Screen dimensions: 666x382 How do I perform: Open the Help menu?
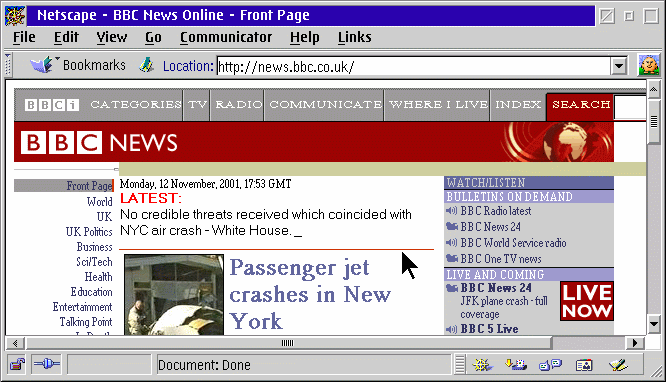(305, 37)
